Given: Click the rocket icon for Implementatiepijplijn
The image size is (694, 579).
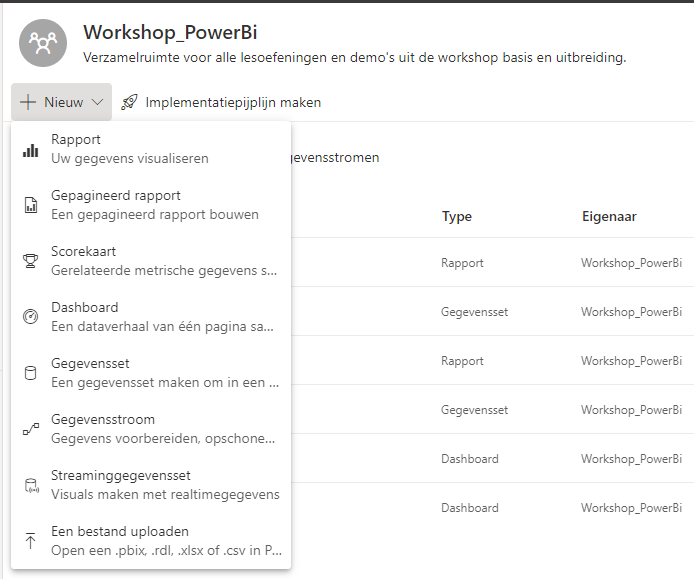Looking at the screenshot, I should click(x=129, y=102).
